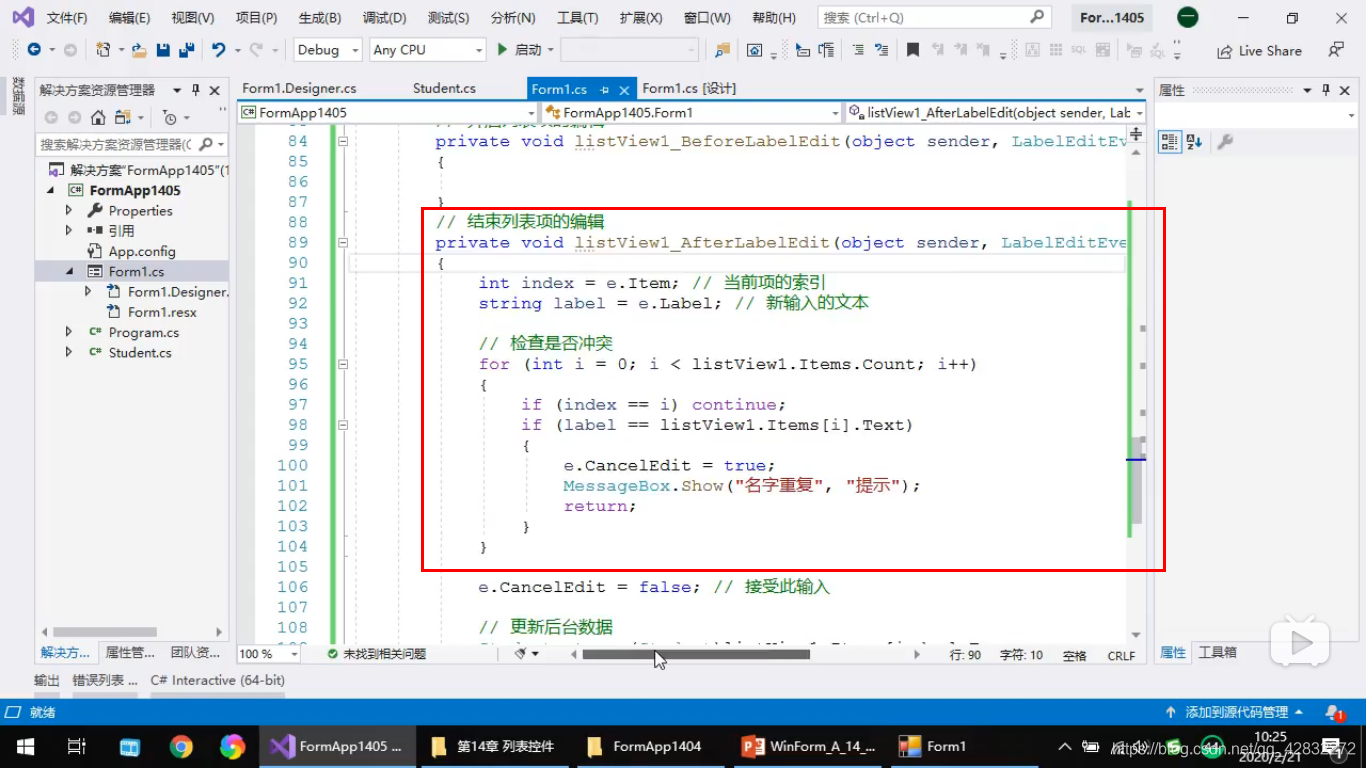Image resolution: width=1366 pixels, height=768 pixels.
Task: Select App.config in Solution Explorer
Action: coord(142,251)
